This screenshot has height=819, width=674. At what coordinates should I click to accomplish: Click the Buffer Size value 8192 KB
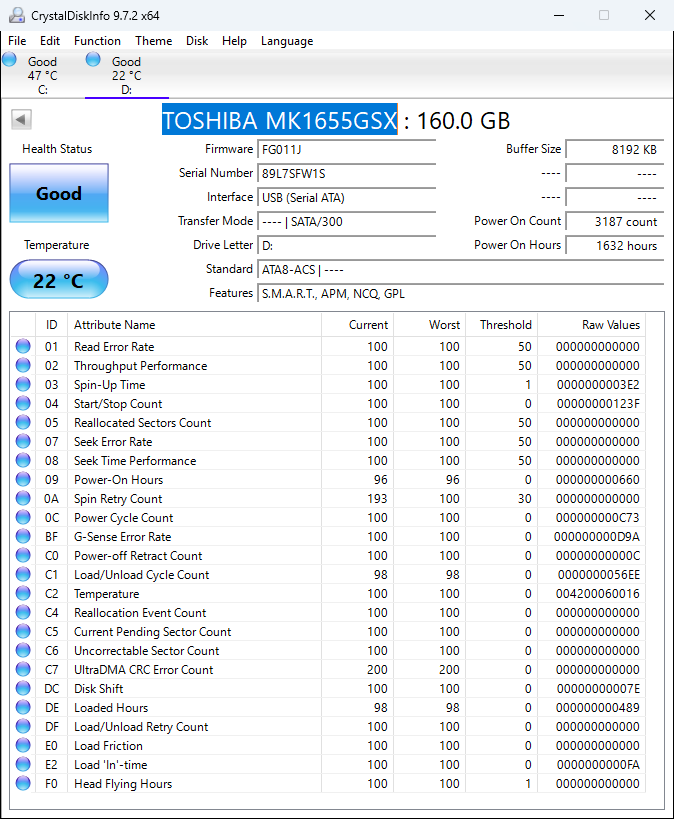(615, 150)
